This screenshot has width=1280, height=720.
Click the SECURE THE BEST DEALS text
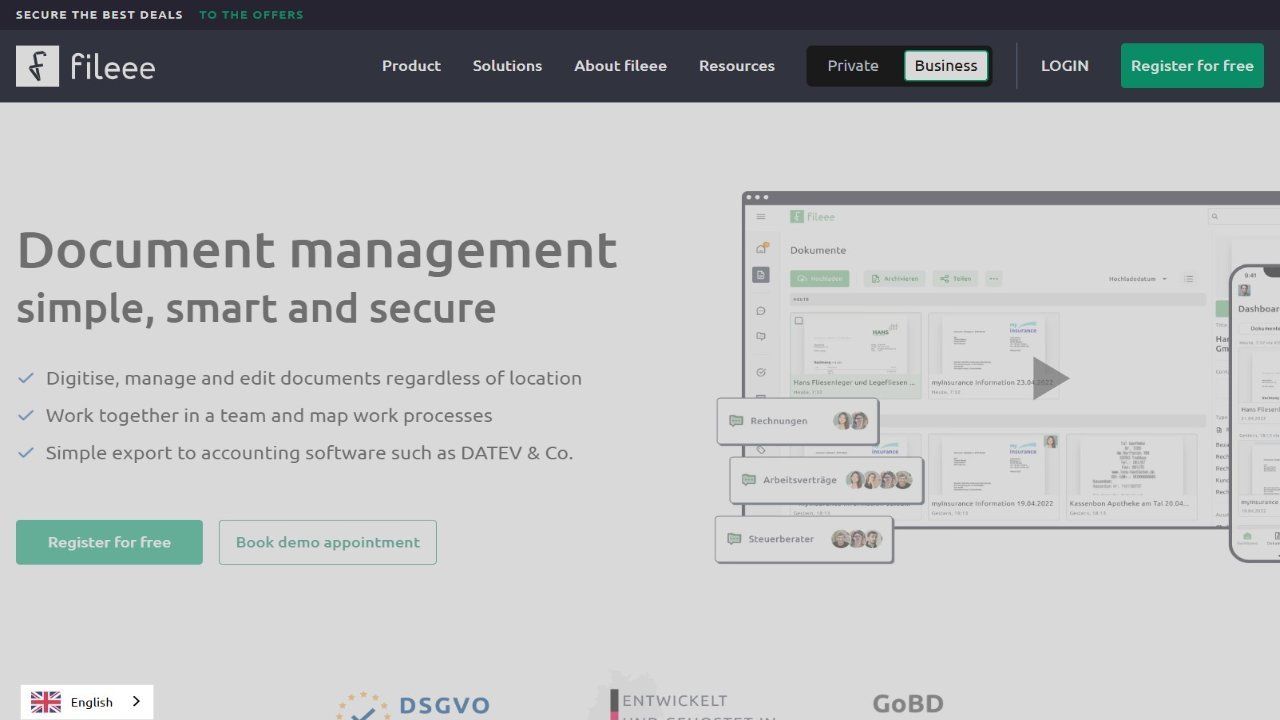99,15
